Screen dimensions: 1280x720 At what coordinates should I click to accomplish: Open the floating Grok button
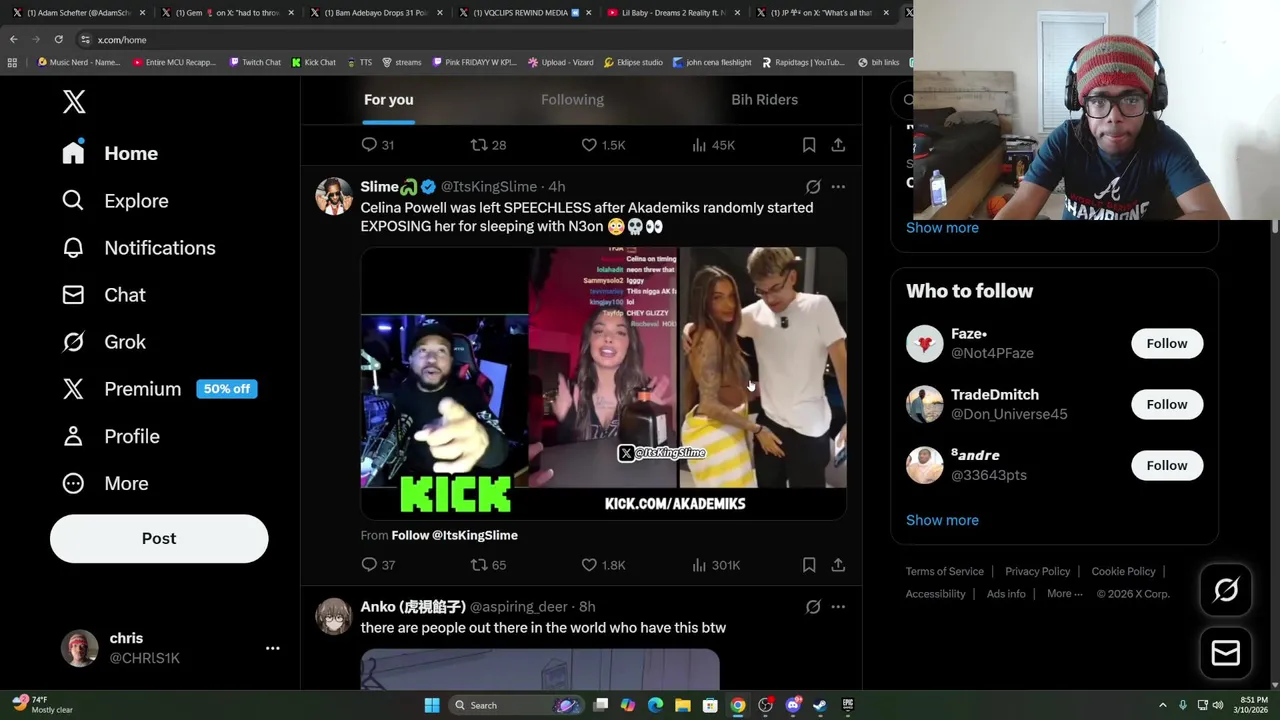click(x=1226, y=590)
